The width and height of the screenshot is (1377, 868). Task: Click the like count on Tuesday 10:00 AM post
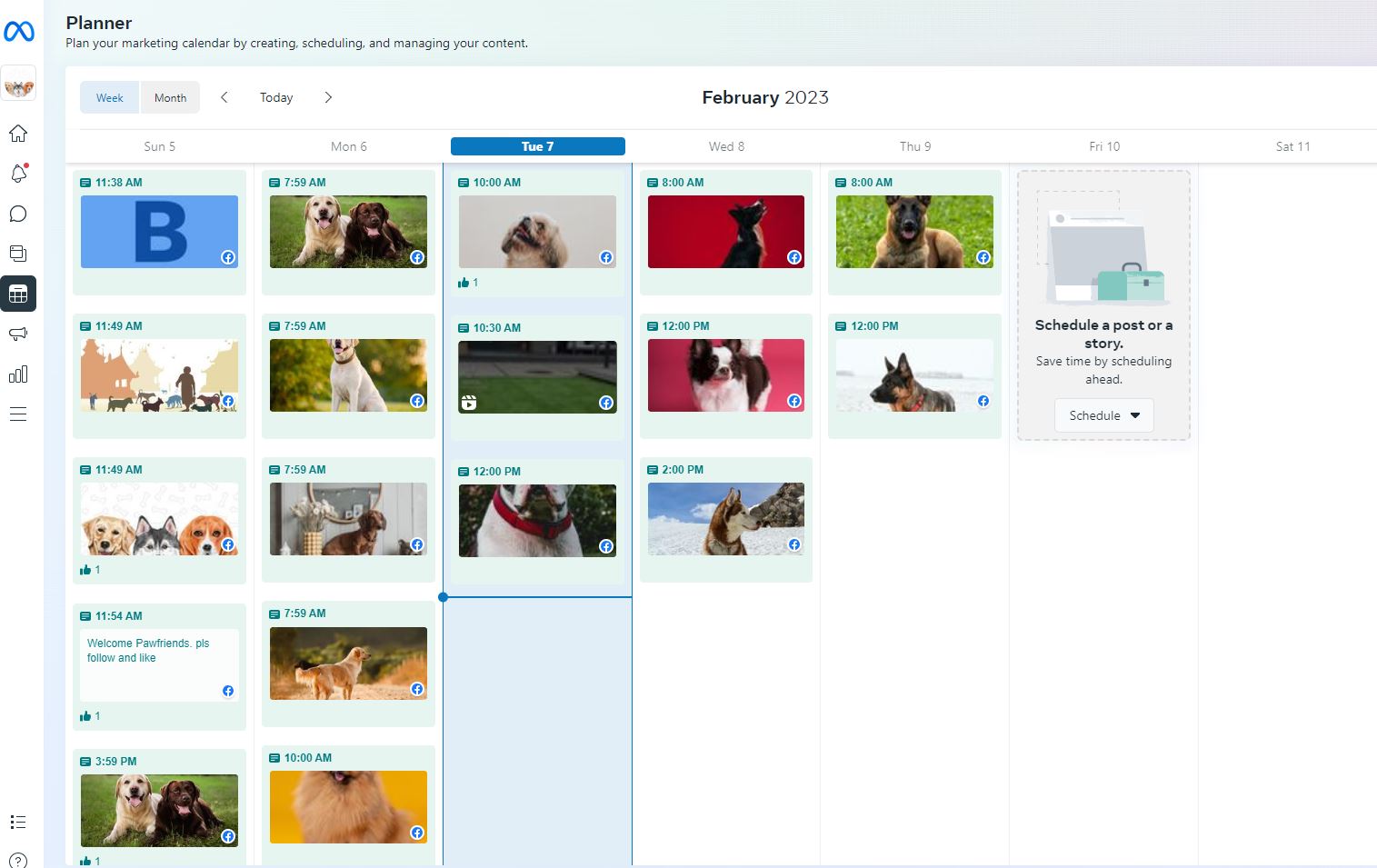click(x=468, y=283)
